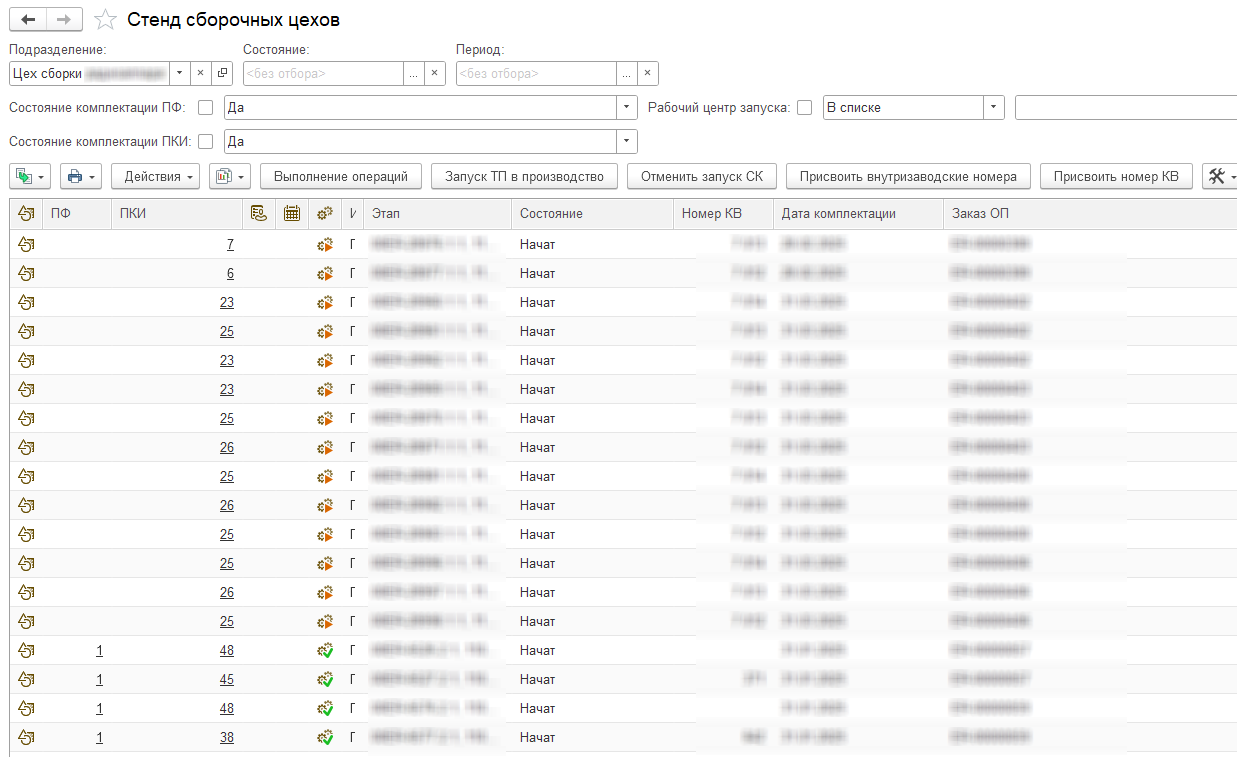This screenshot has width=1237, height=757.
Task: Click the calendar column header icon
Action: pos(292,213)
